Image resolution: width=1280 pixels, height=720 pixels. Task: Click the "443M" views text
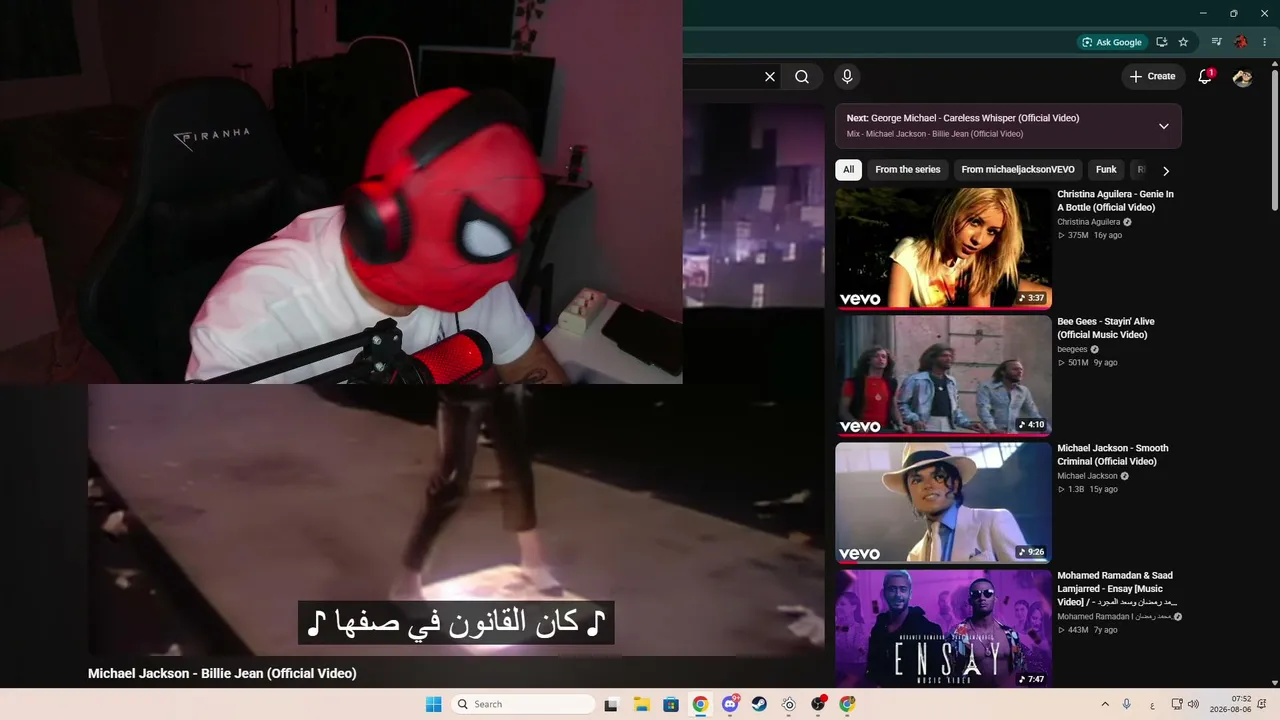(1078, 630)
